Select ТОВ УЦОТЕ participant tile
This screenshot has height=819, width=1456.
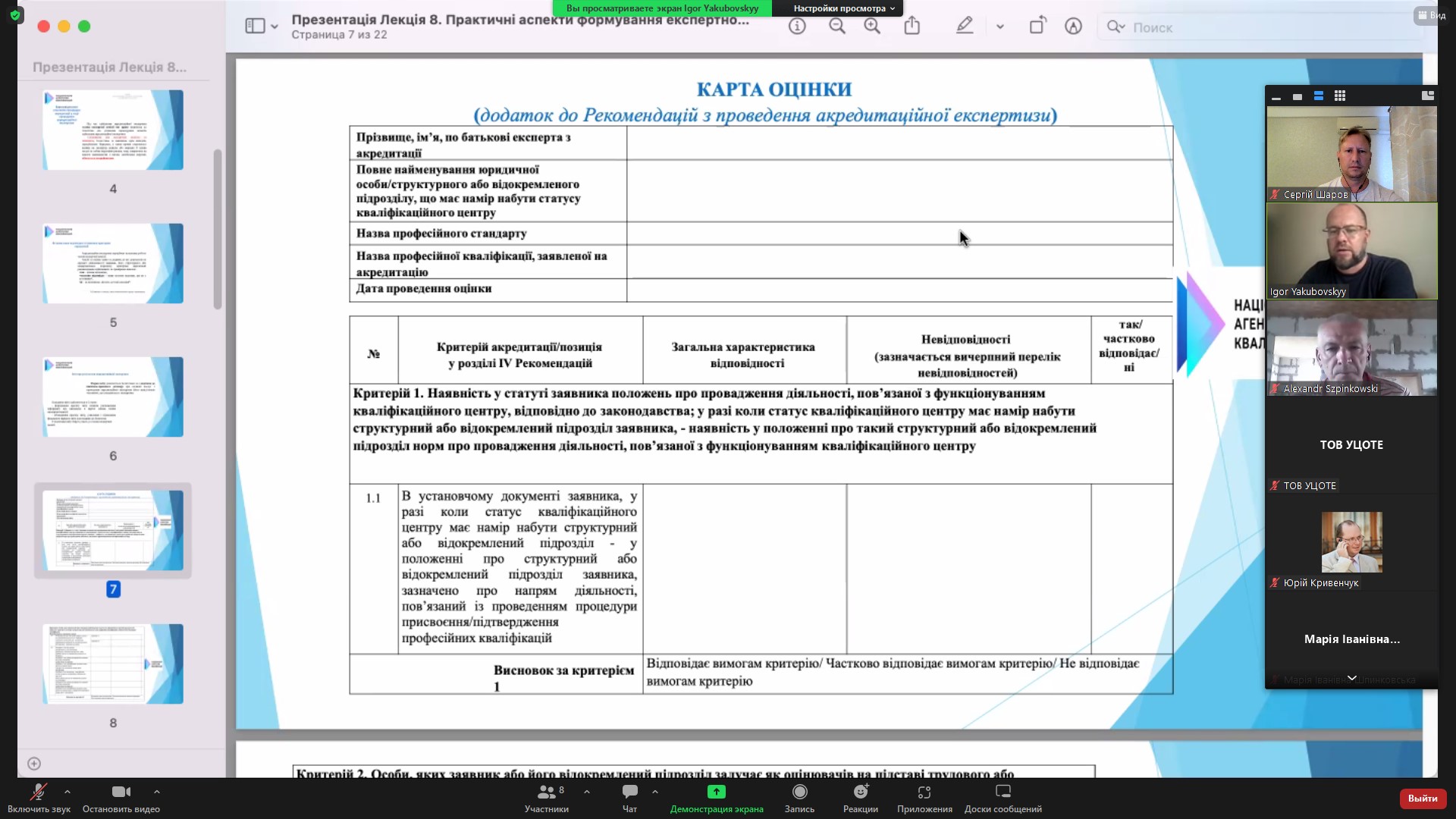pyautogui.click(x=1352, y=445)
